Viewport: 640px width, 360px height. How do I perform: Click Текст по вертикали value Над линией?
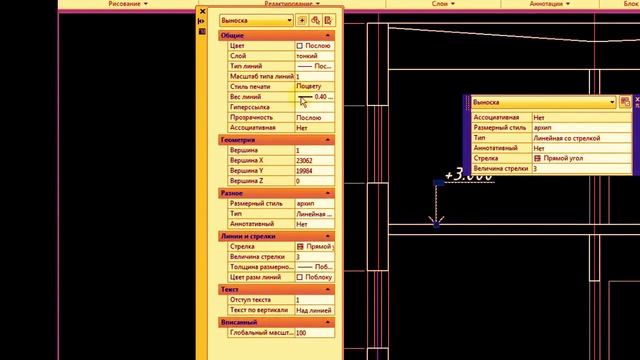pyautogui.click(x=314, y=310)
